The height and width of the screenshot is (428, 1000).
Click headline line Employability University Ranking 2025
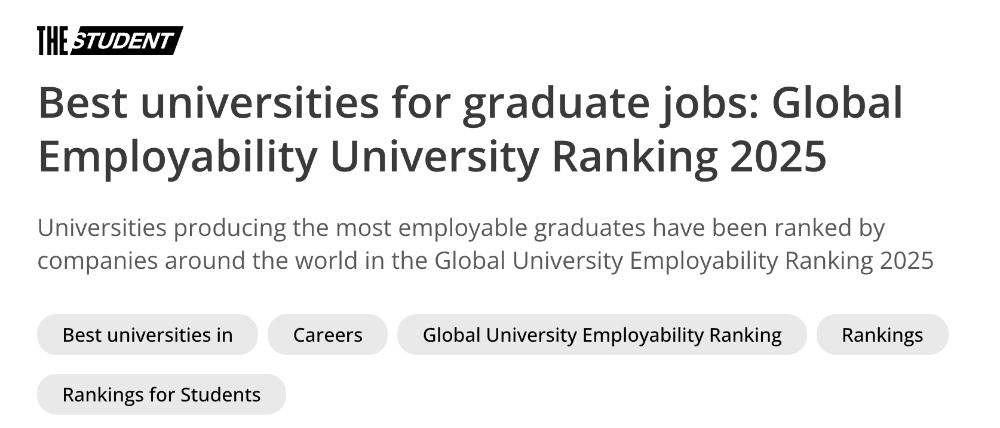[x=432, y=158]
